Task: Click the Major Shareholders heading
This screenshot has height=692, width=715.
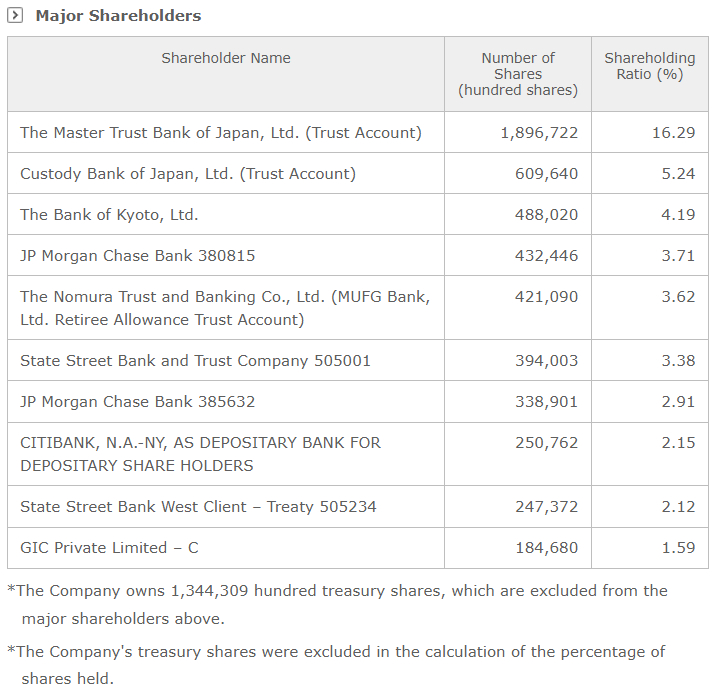Action: [118, 16]
